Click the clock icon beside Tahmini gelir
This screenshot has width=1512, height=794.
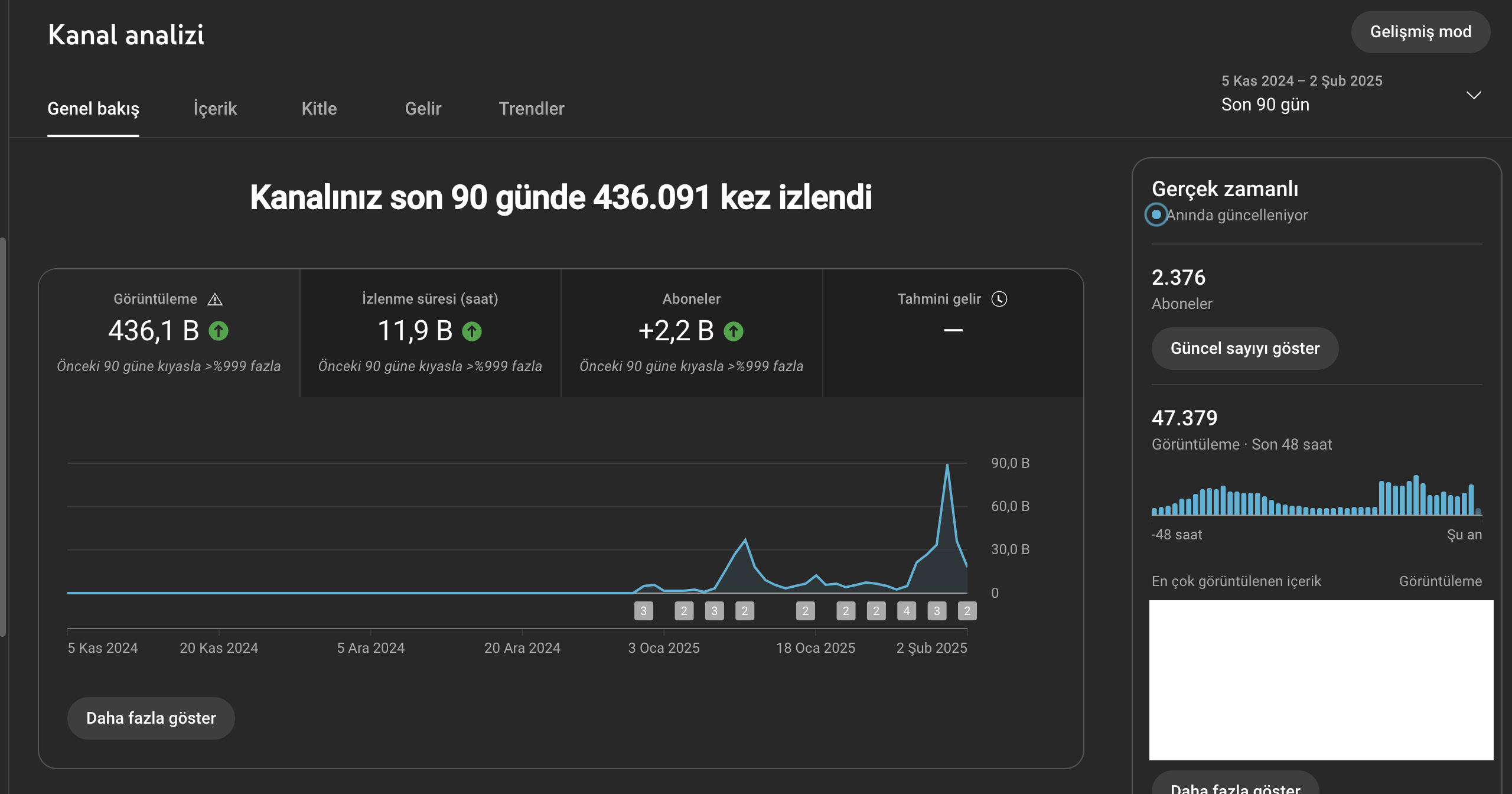[x=999, y=299]
